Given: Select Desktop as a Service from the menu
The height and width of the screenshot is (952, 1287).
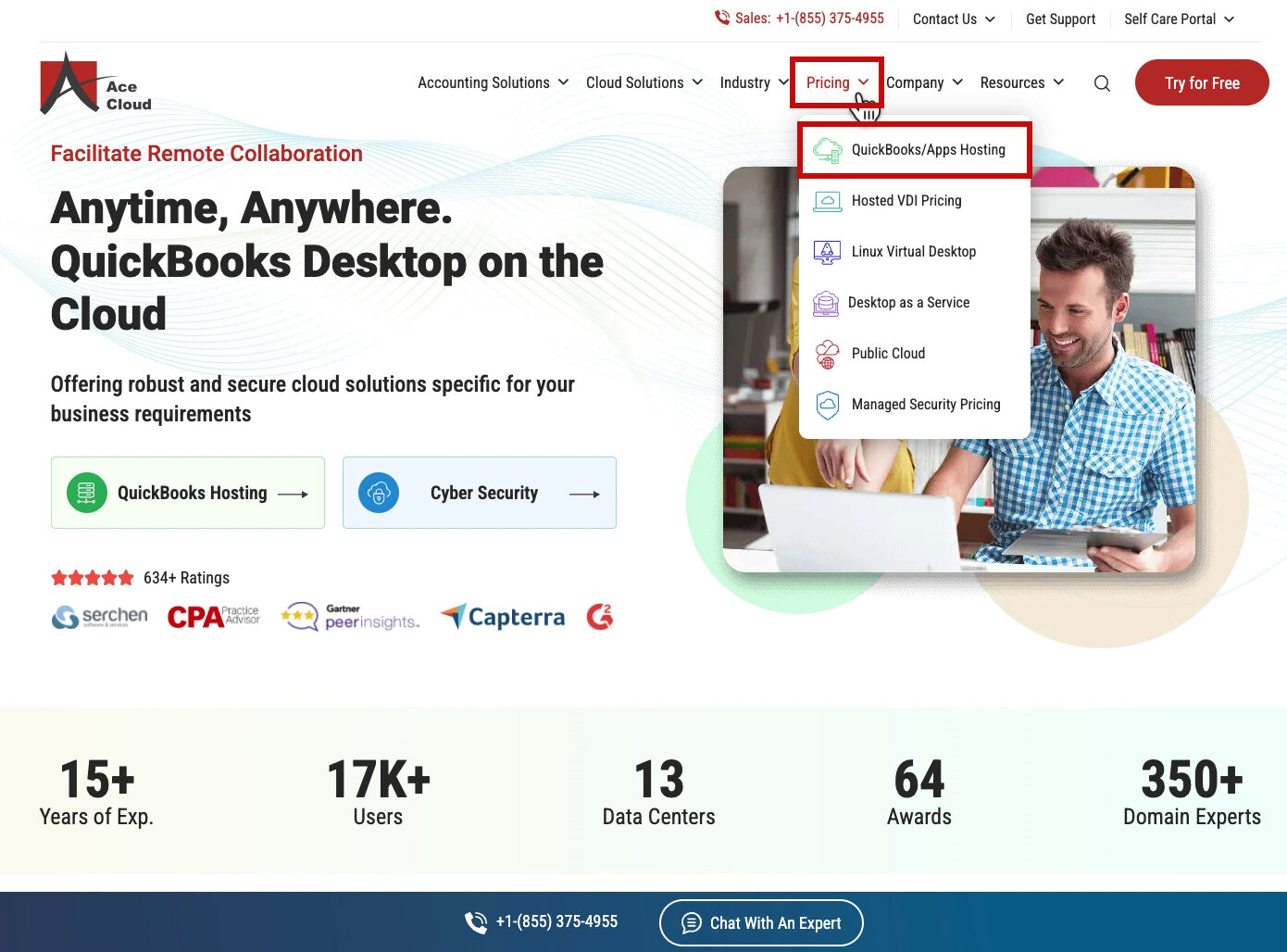Looking at the screenshot, I should click(909, 303).
